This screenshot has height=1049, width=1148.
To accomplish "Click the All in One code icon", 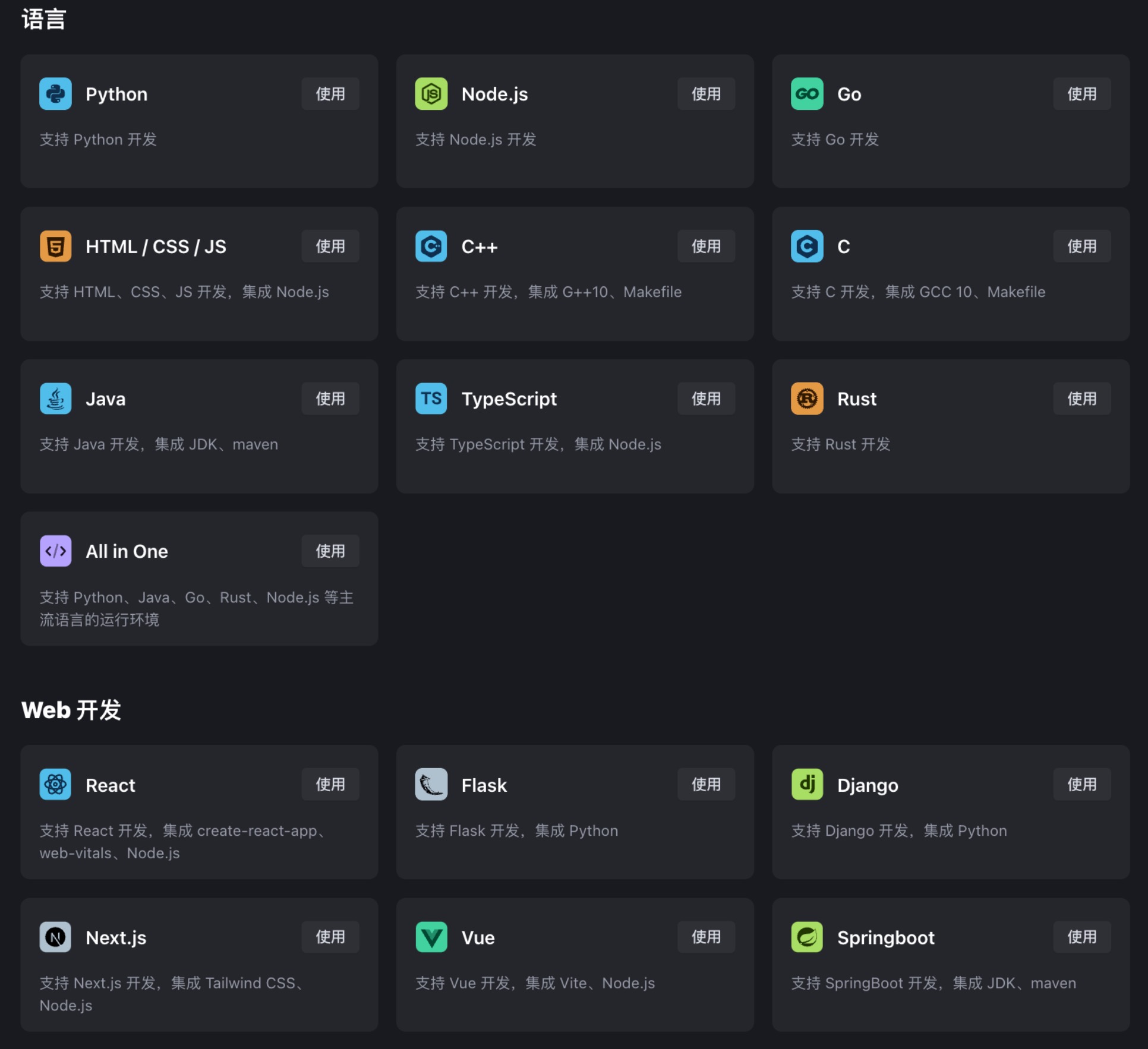I will [55, 551].
